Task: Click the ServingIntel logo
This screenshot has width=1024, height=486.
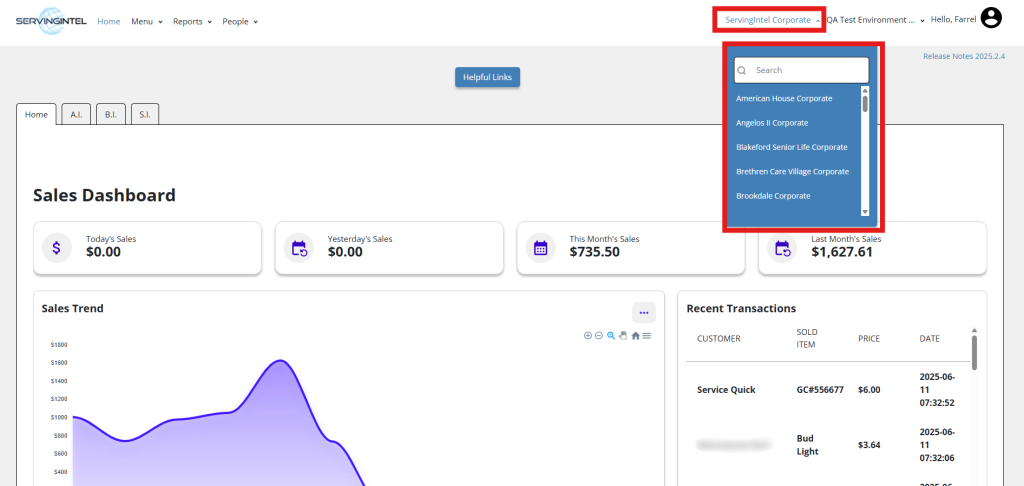Action: click(51, 21)
